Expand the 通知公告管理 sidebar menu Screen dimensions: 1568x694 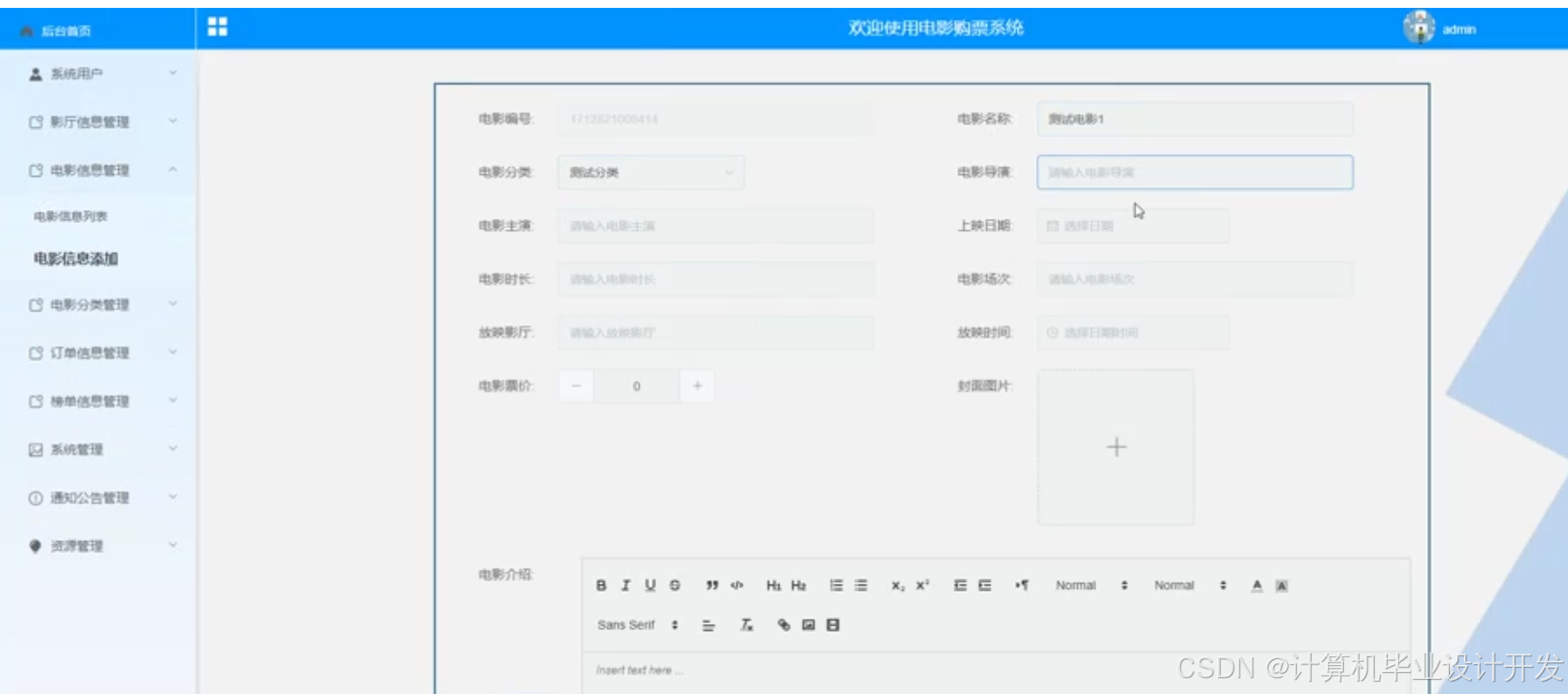(x=98, y=497)
